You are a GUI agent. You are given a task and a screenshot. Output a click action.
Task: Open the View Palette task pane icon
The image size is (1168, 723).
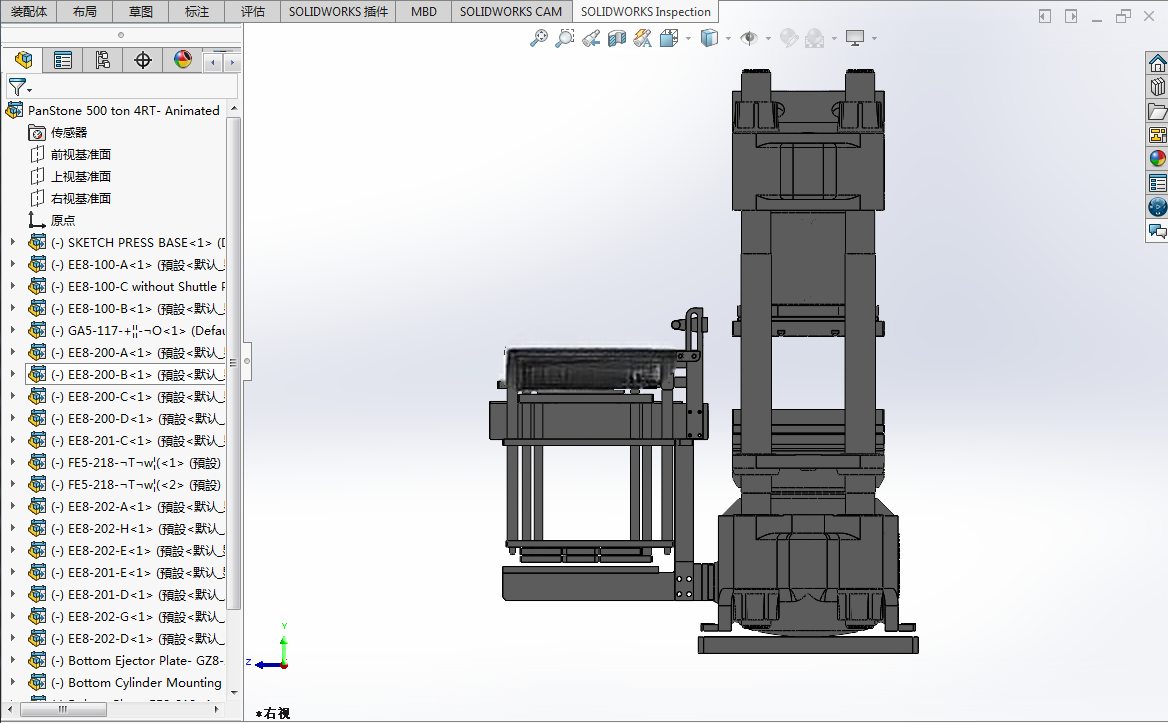pyautogui.click(x=1157, y=135)
